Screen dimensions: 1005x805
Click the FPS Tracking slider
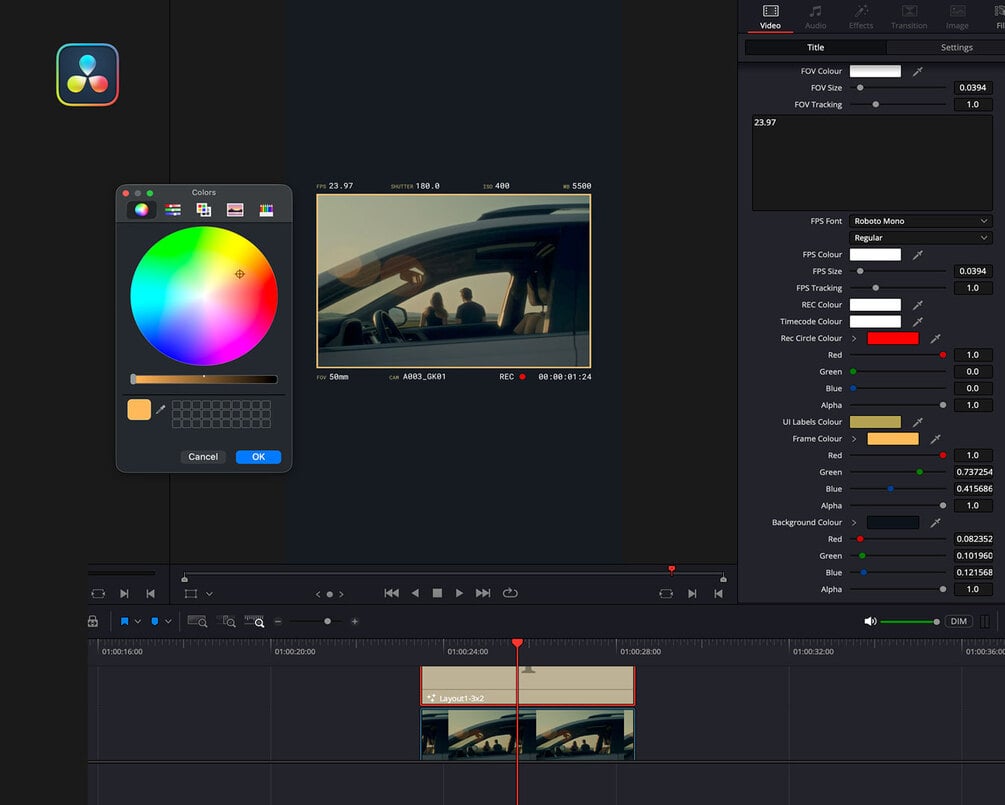tap(897, 288)
